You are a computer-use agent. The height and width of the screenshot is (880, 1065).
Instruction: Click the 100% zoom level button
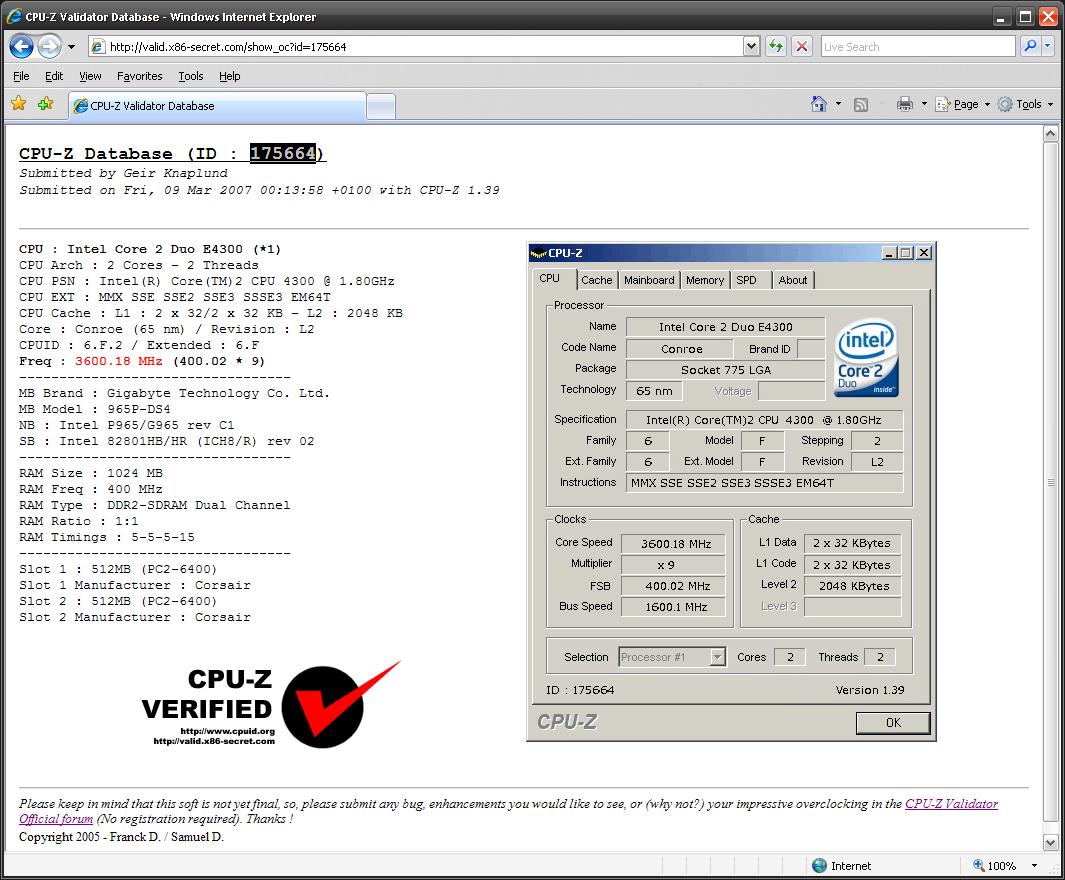pyautogui.click(x=995, y=866)
